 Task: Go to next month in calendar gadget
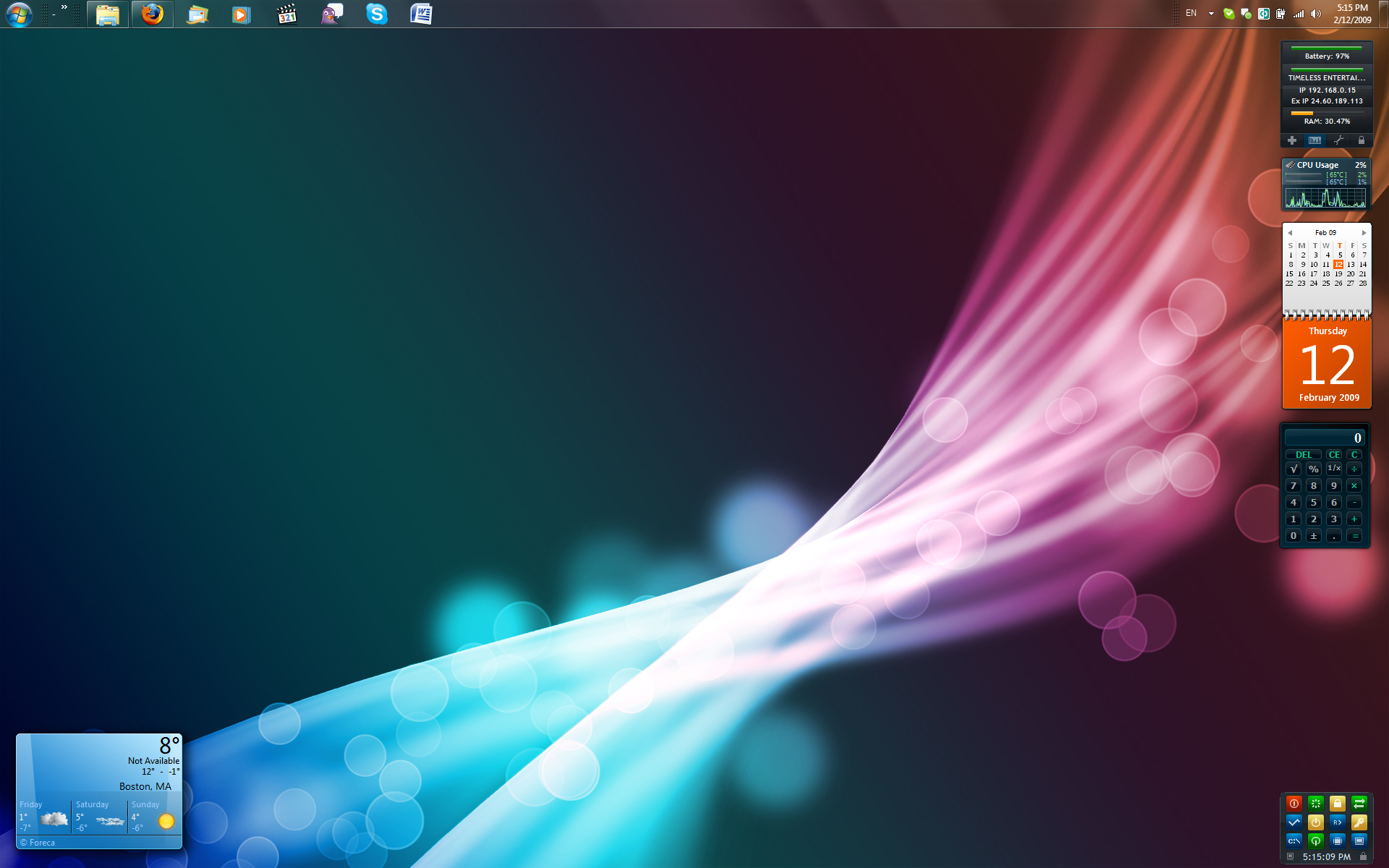point(1364,233)
